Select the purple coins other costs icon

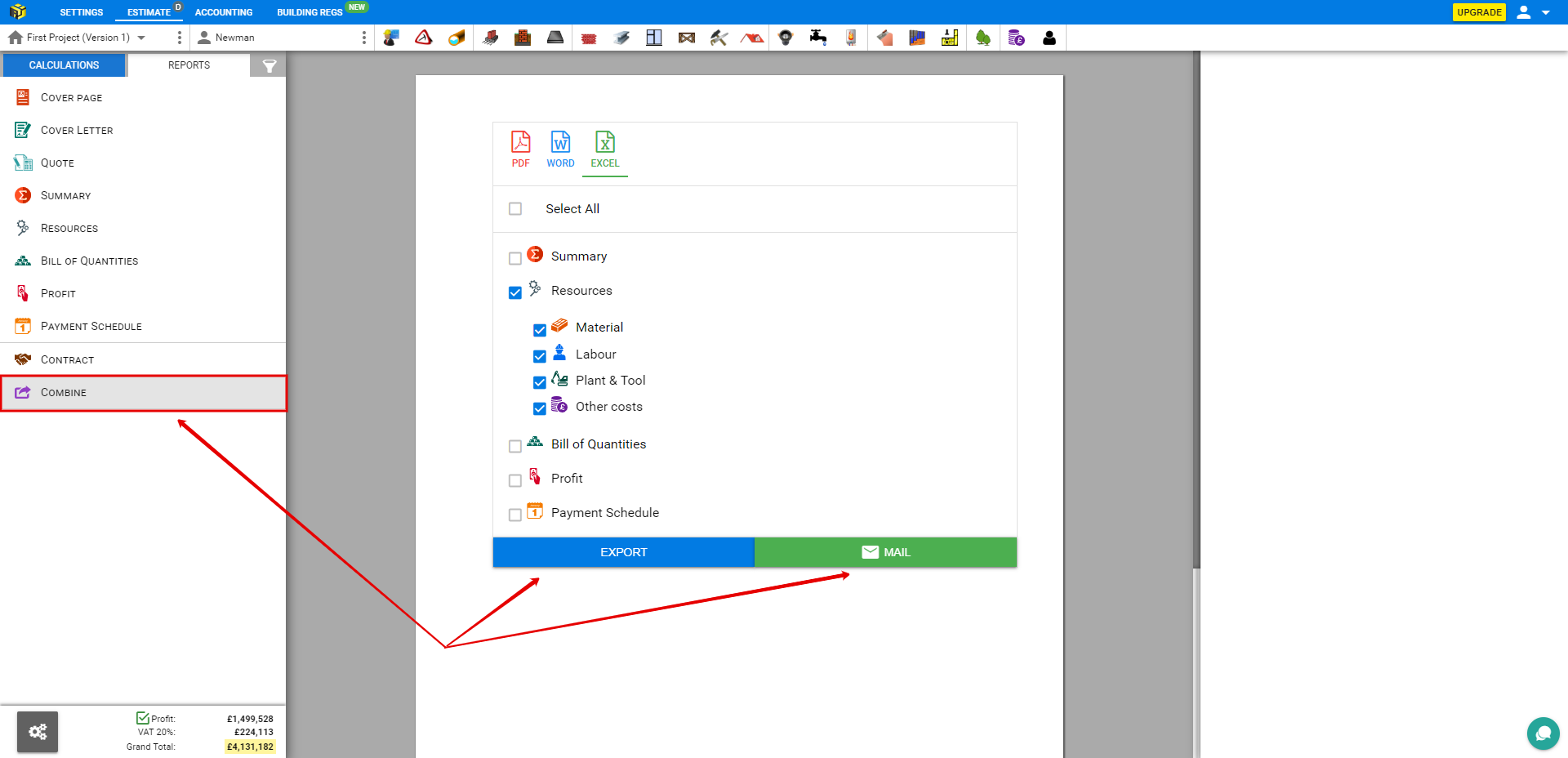[1016, 38]
